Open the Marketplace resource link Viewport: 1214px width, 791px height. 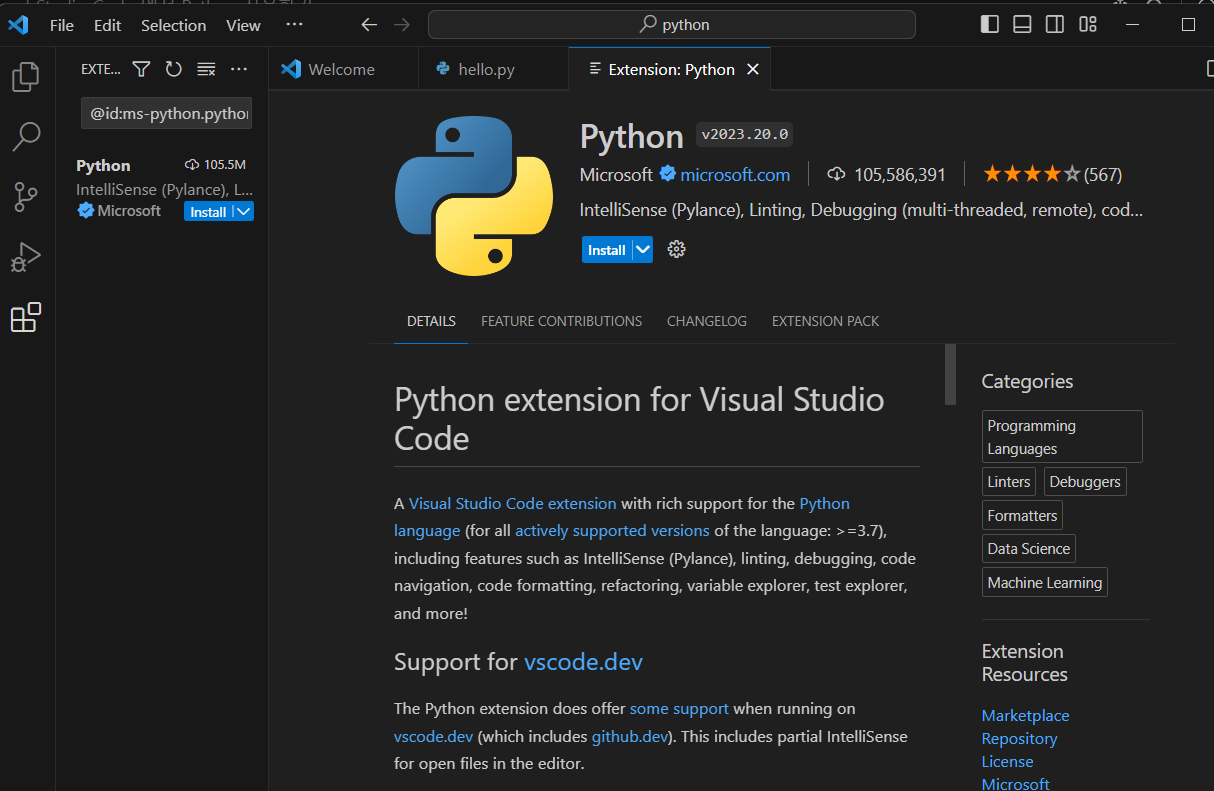pos(1025,715)
